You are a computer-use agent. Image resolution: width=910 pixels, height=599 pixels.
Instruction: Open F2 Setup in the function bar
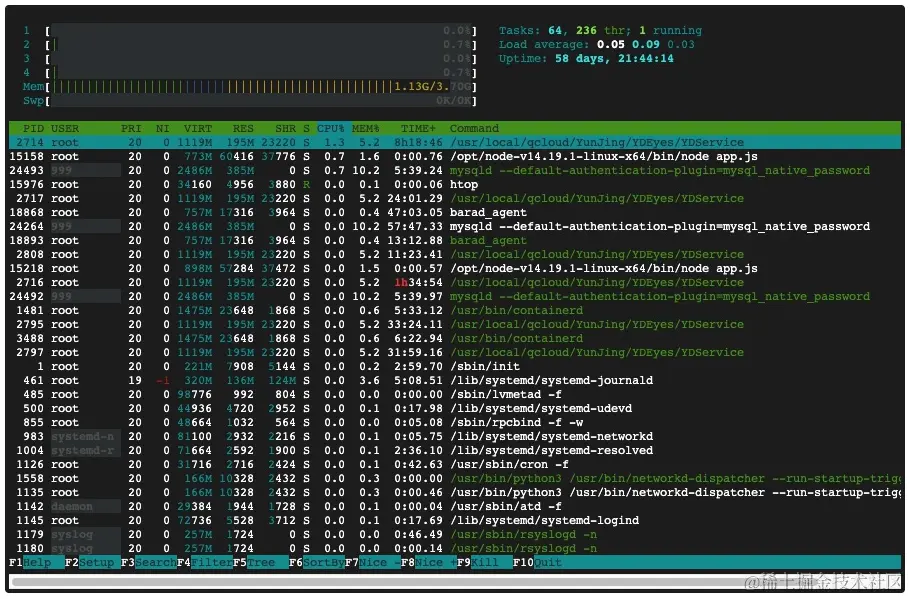coord(92,562)
